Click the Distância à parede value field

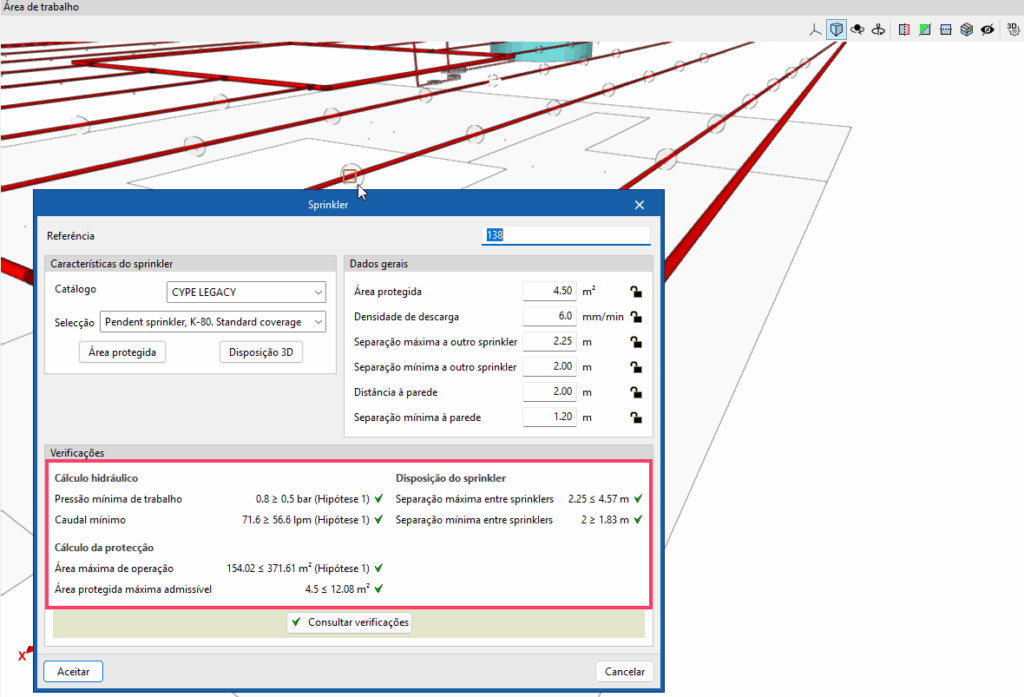click(549, 391)
